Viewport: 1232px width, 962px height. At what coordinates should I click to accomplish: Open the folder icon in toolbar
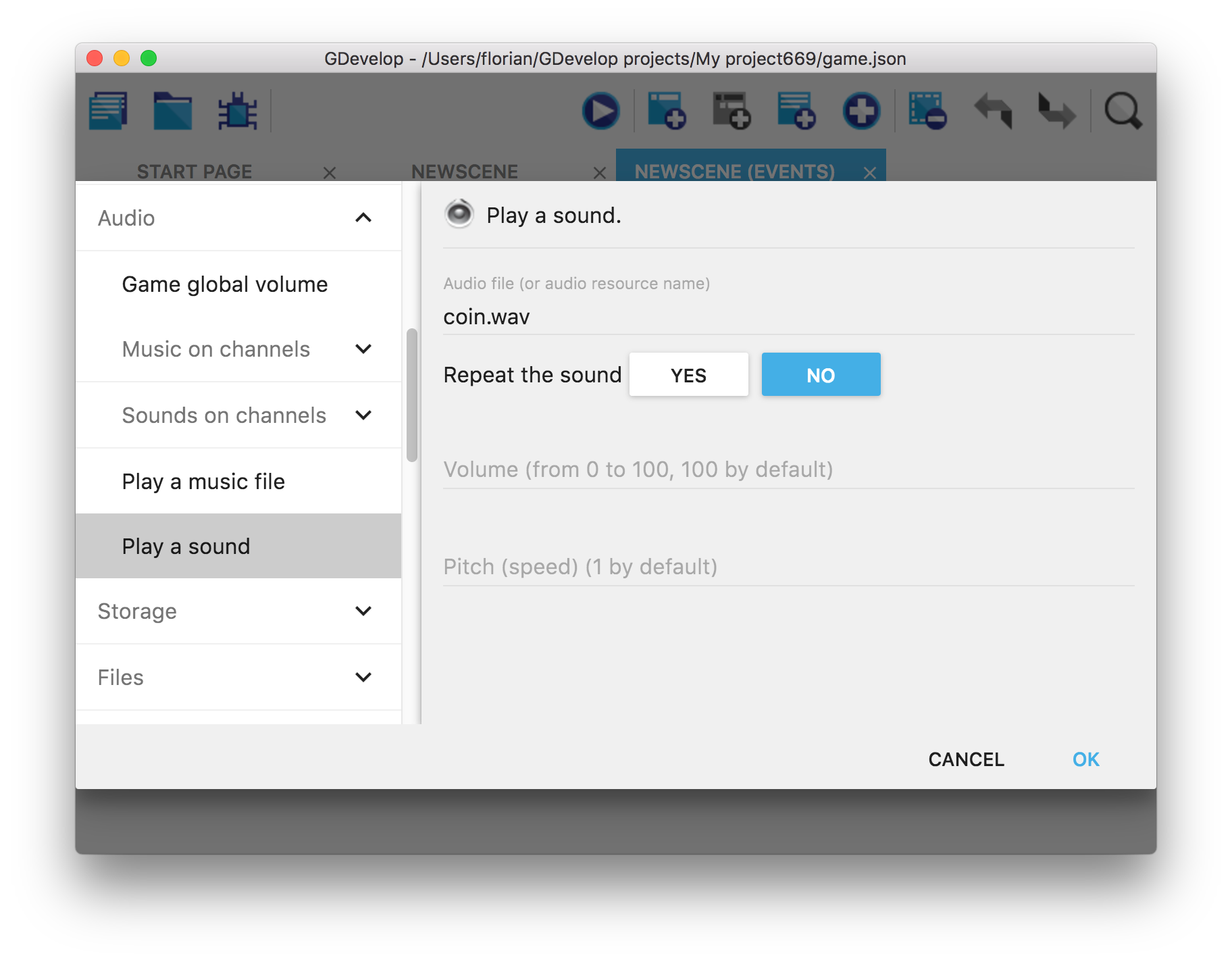point(172,111)
